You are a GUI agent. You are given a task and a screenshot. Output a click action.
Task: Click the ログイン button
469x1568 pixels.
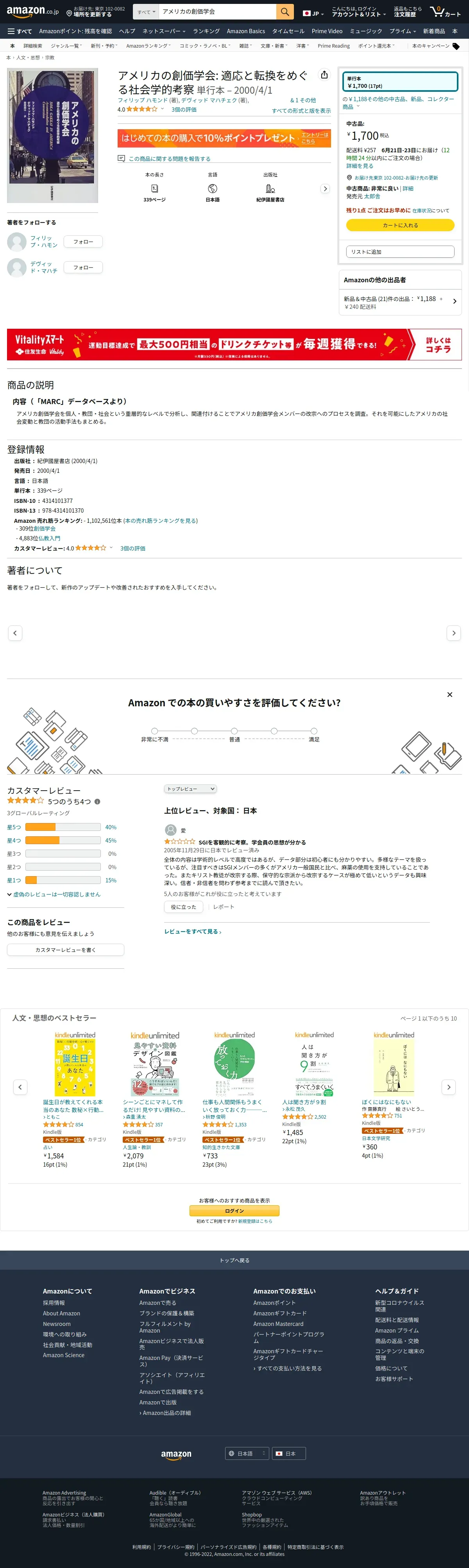coord(234,1211)
